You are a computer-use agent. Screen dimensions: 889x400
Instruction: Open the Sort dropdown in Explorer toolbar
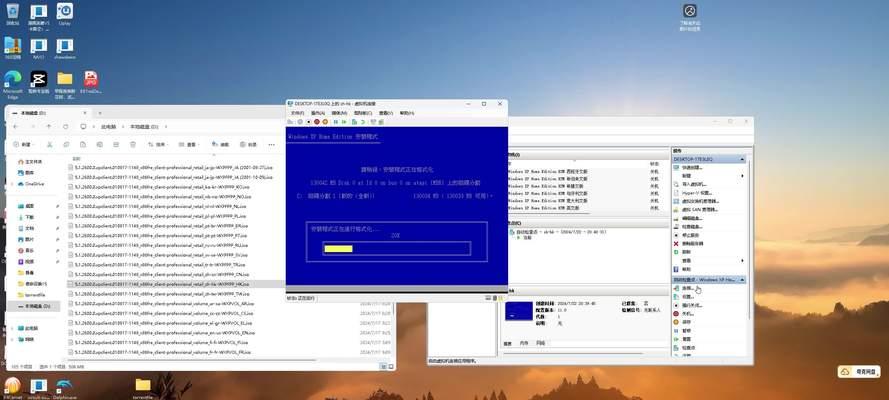(x=160, y=144)
